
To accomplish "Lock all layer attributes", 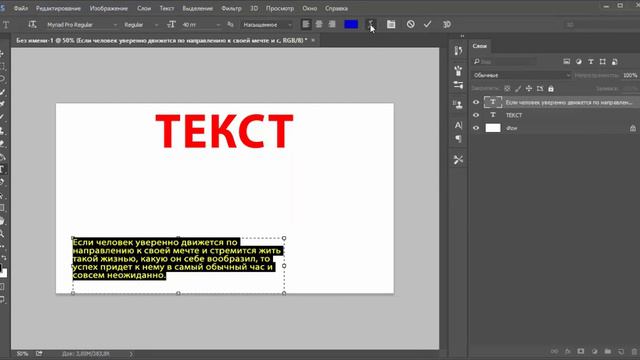I will [551, 89].
